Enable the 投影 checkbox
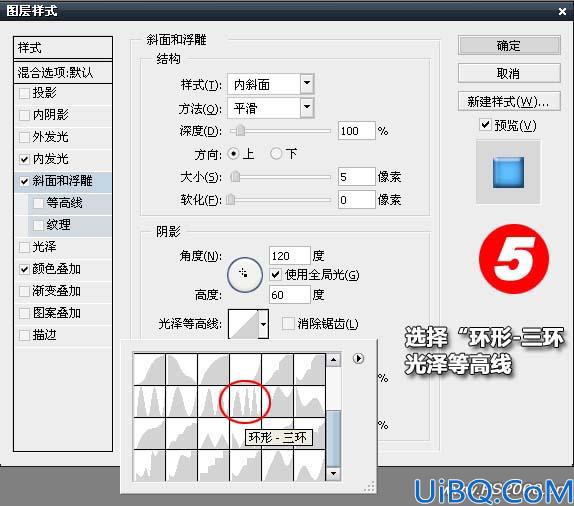574x506 pixels. [24, 93]
